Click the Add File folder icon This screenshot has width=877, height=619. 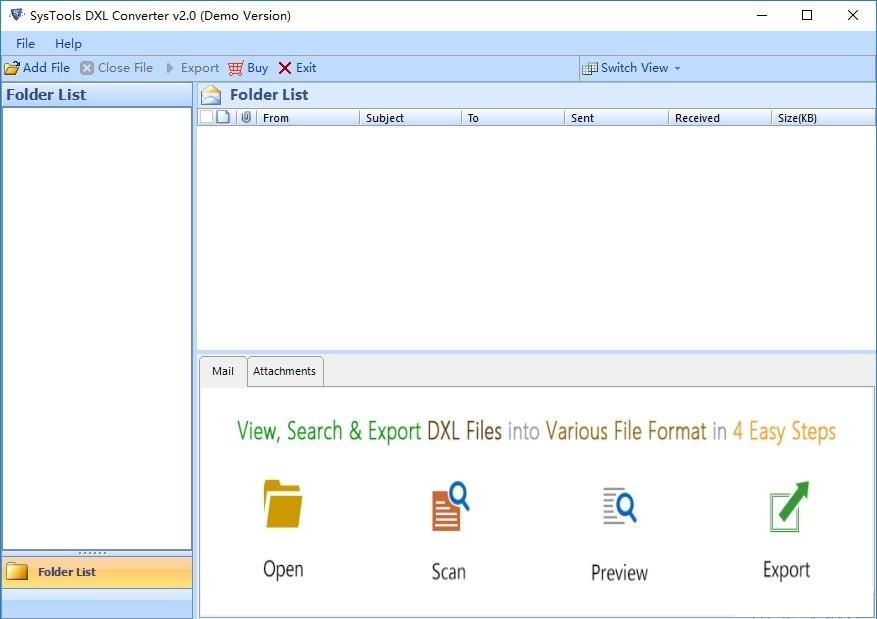12,68
